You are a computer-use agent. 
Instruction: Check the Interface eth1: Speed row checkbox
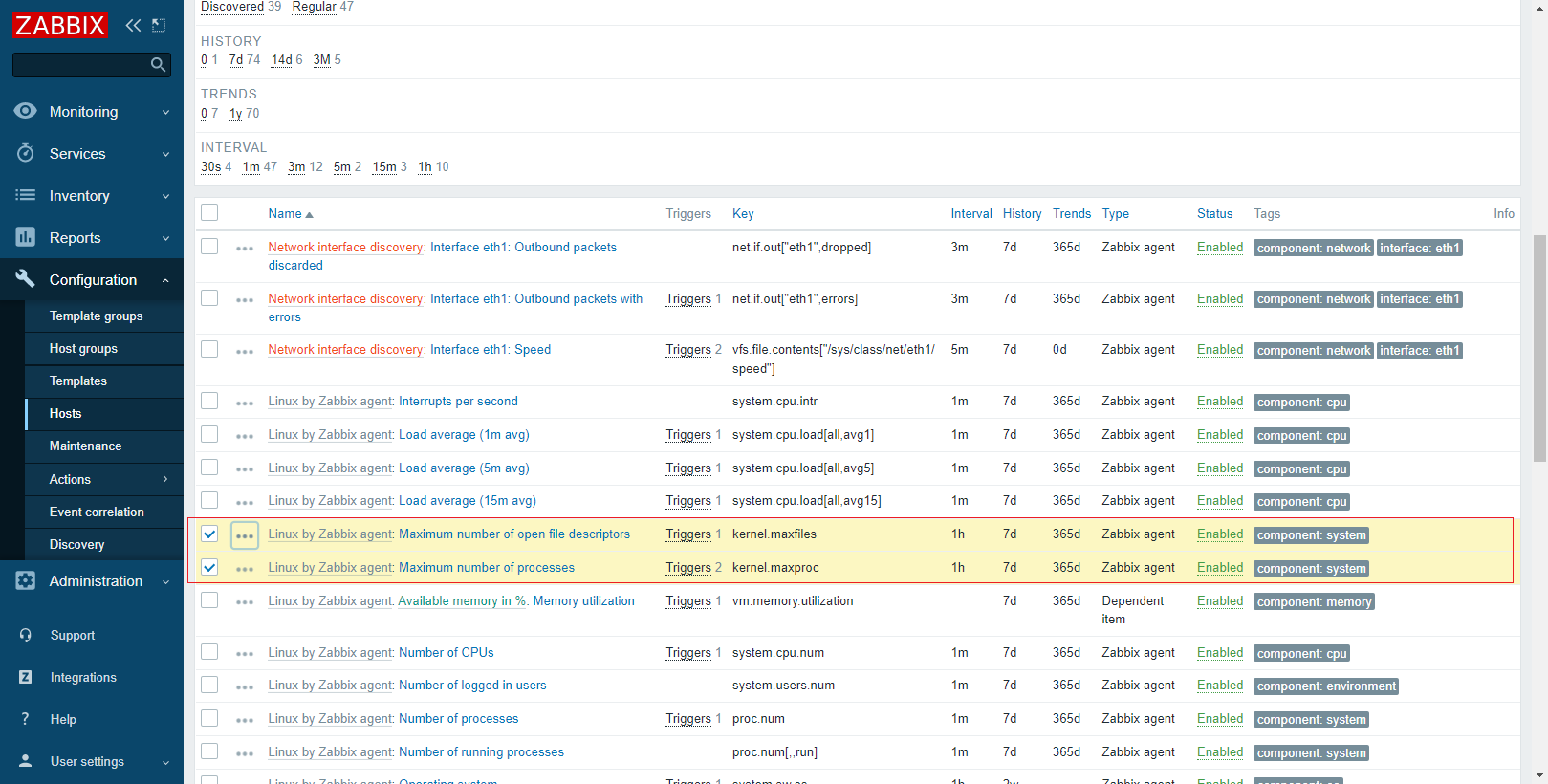[x=209, y=349]
